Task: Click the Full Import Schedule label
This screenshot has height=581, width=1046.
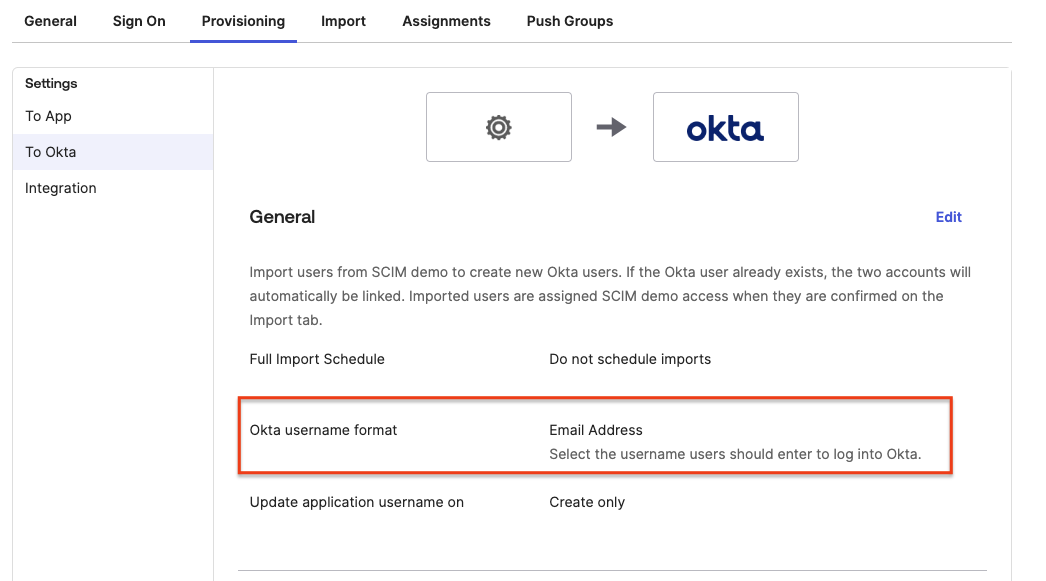Action: click(x=317, y=359)
